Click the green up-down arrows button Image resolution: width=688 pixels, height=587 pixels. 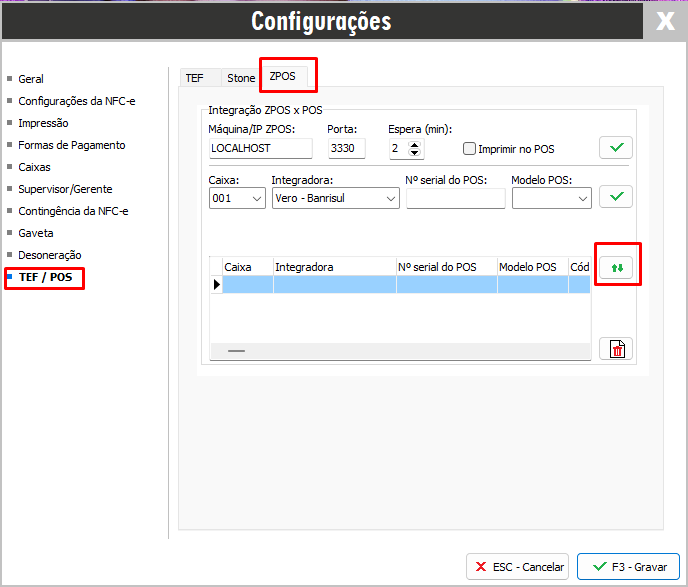click(616, 268)
